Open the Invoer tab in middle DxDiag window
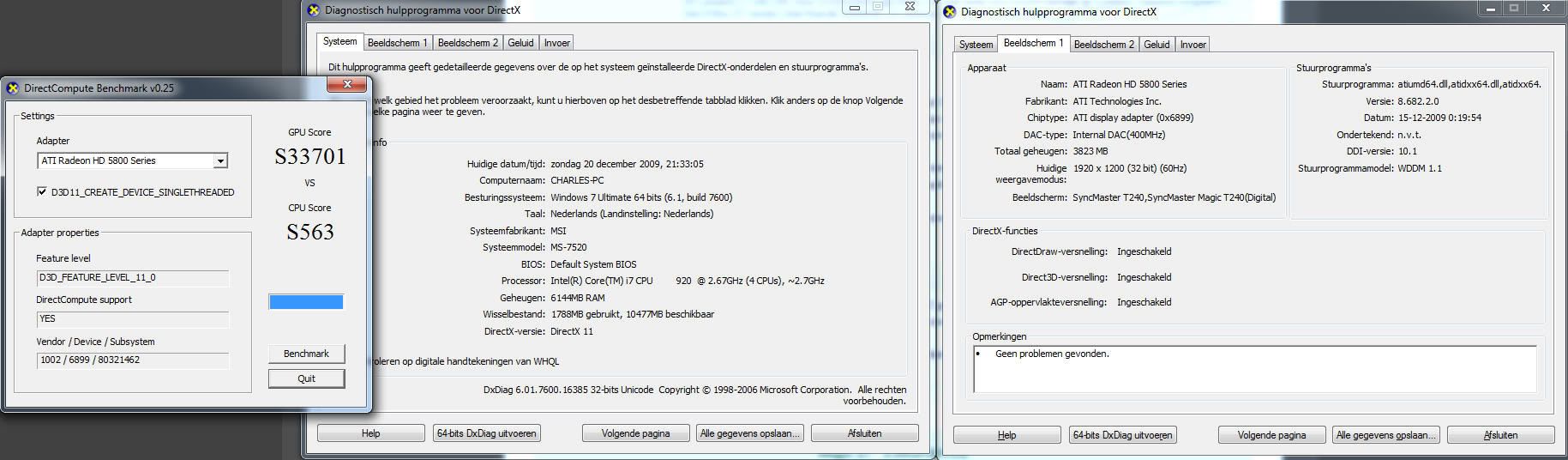The height and width of the screenshot is (460, 1568). 556,43
